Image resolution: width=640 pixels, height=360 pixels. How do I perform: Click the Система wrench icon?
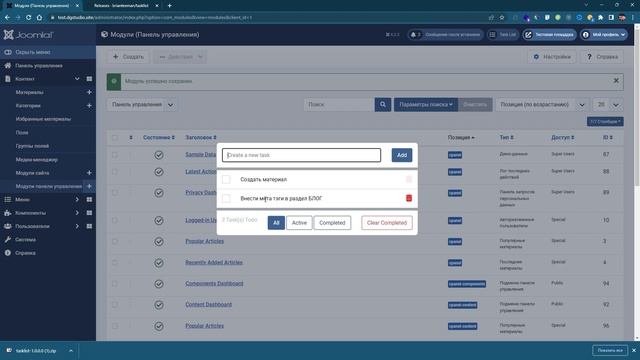(x=8, y=240)
